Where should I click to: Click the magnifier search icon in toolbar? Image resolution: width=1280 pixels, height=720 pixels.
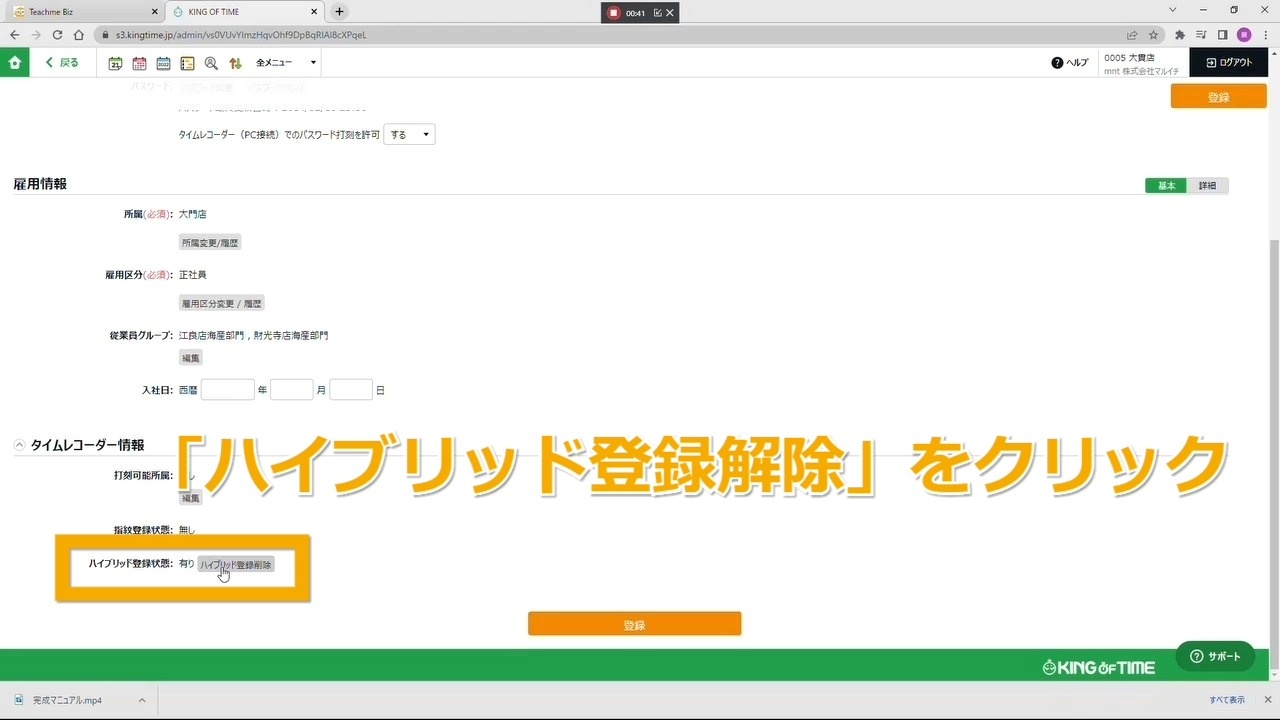click(x=211, y=63)
